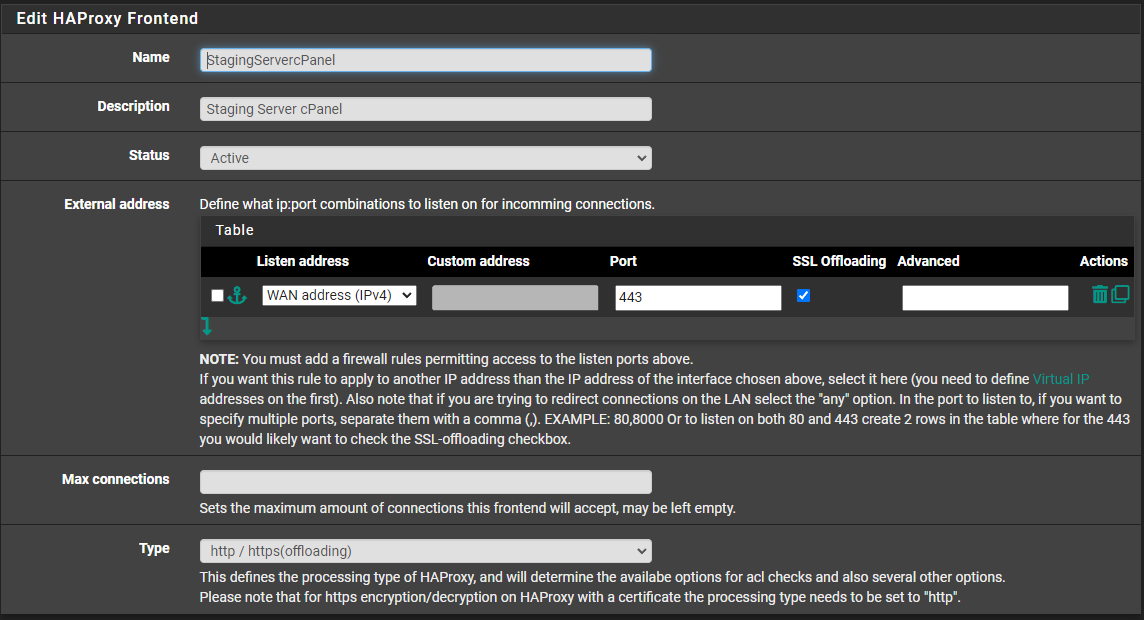Click the Type field label

coord(155,549)
